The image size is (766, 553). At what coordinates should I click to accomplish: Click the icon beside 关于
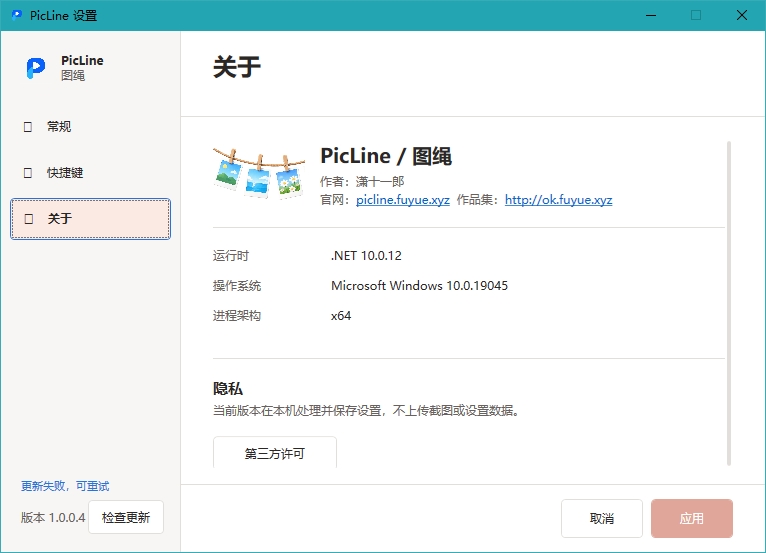pos(29,219)
